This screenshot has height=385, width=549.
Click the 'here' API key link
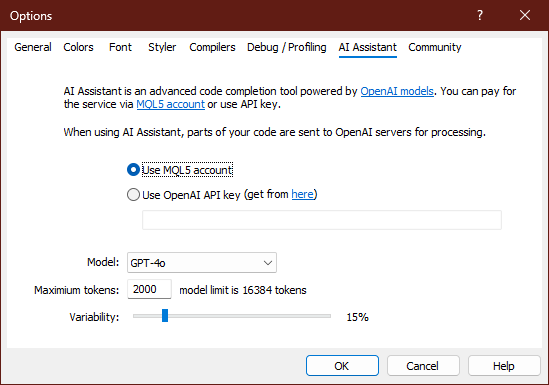[x=303, y=194]
